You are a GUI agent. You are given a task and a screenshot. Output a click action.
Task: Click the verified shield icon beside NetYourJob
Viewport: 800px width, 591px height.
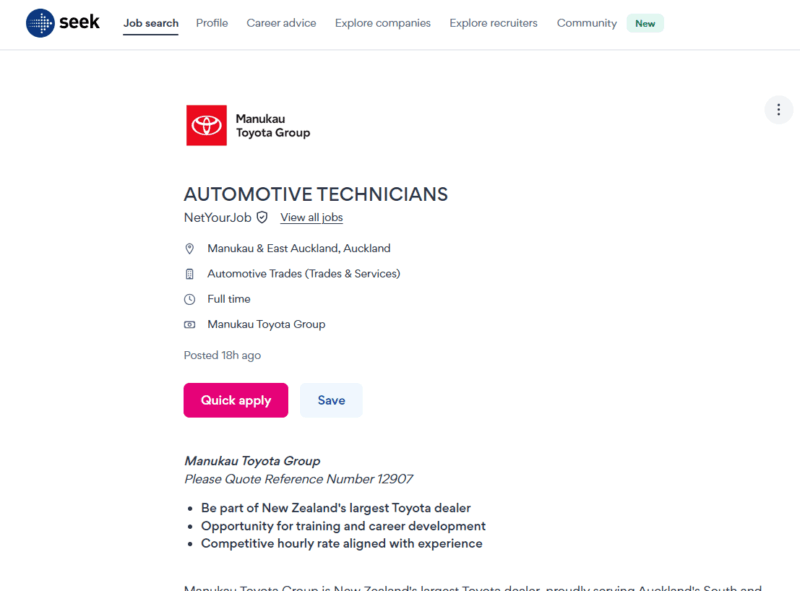click(262, 217)
